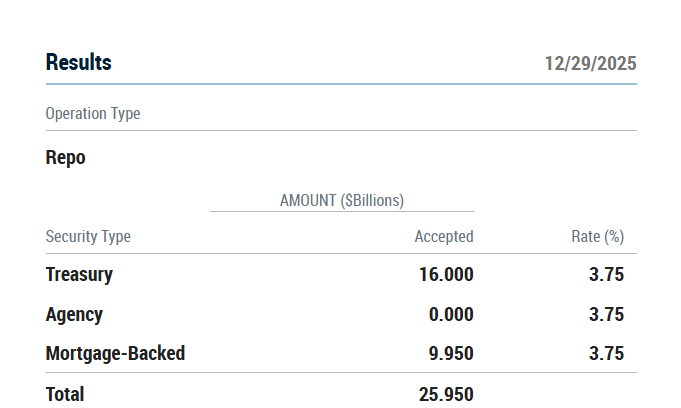Select the Total row label
Viewport: 681px width, 408px height.
(x=65, y=394)
